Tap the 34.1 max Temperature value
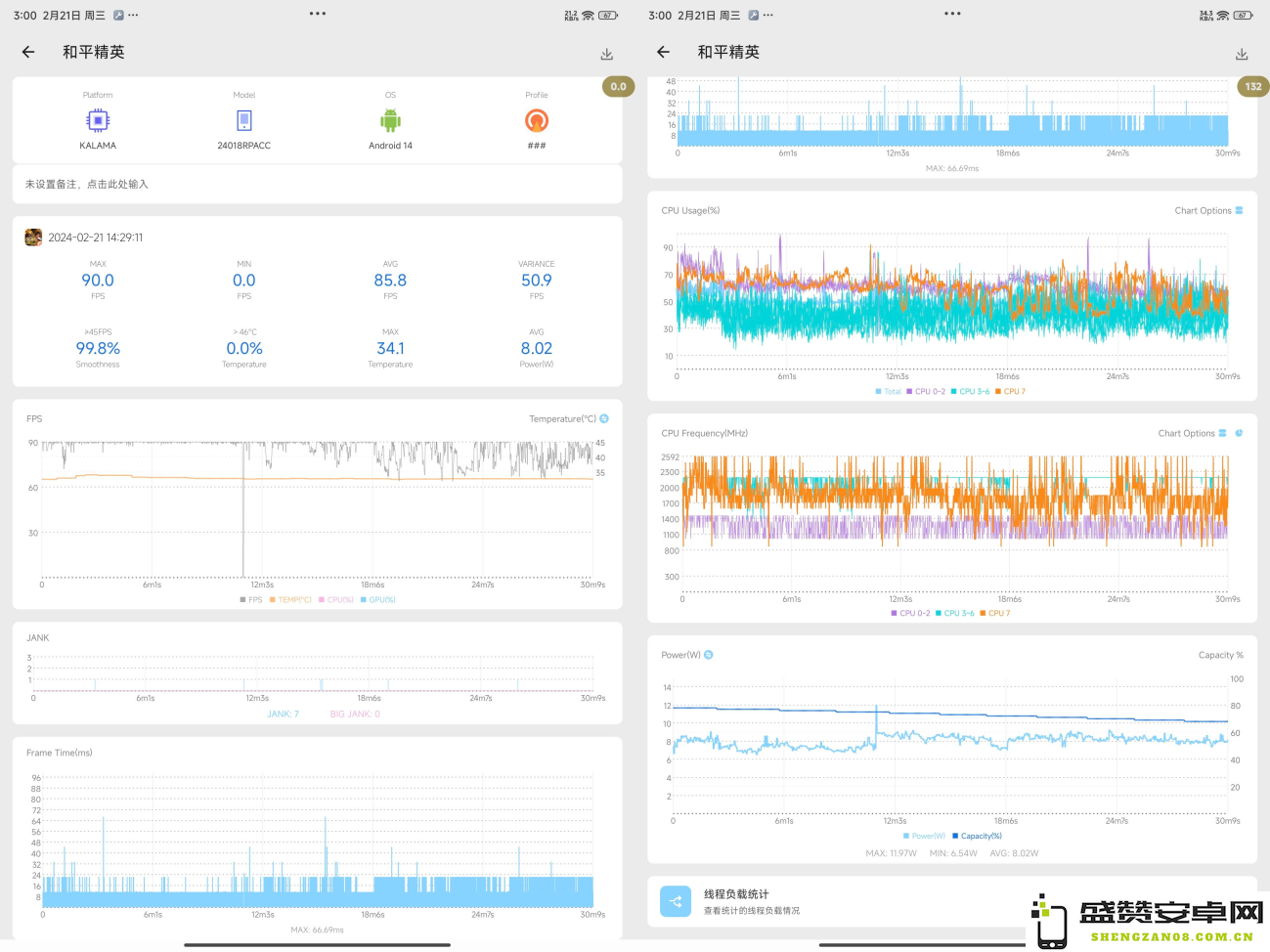 coord(390,349)
